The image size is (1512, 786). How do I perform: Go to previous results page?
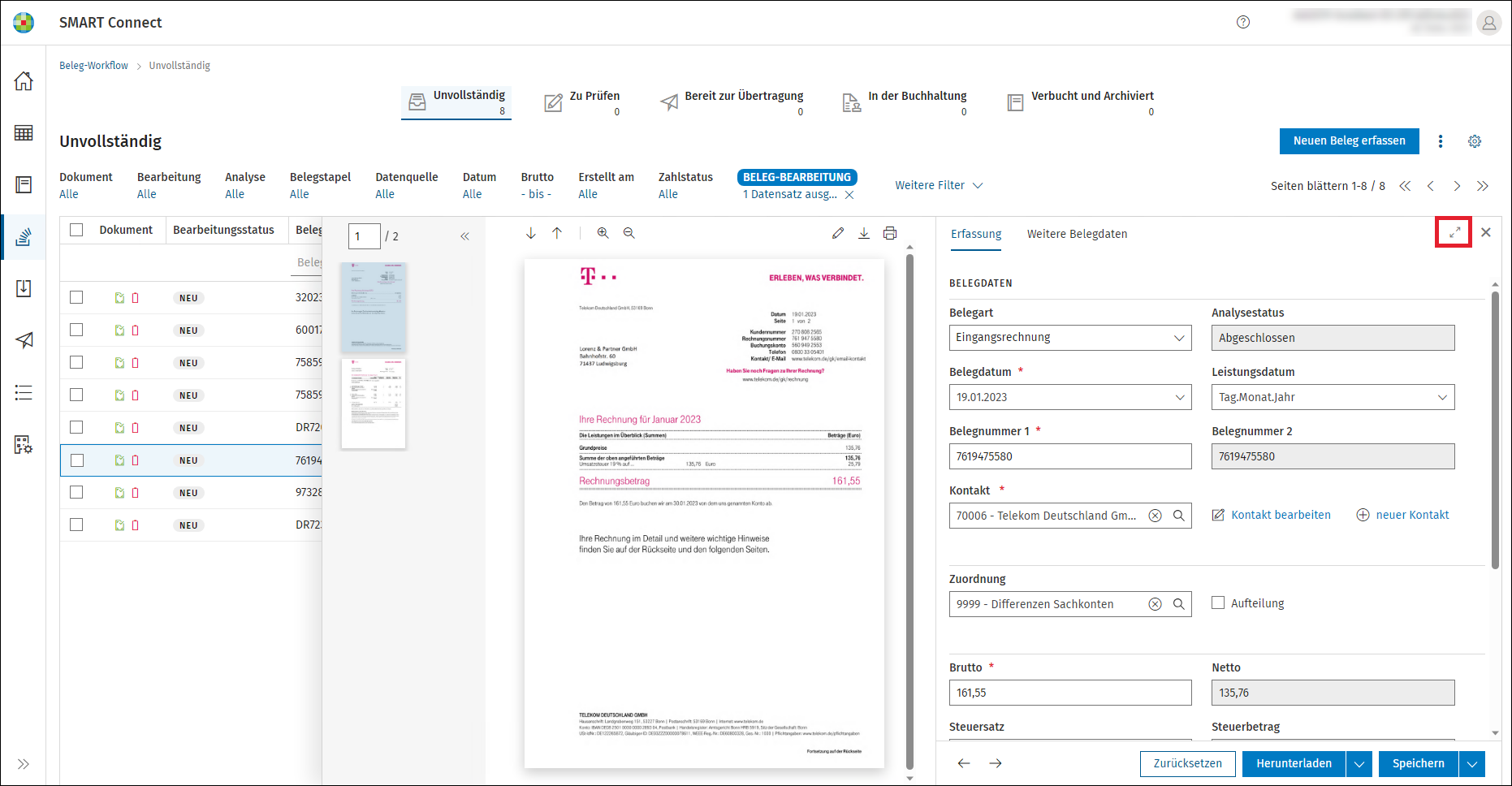[1431, 186]
